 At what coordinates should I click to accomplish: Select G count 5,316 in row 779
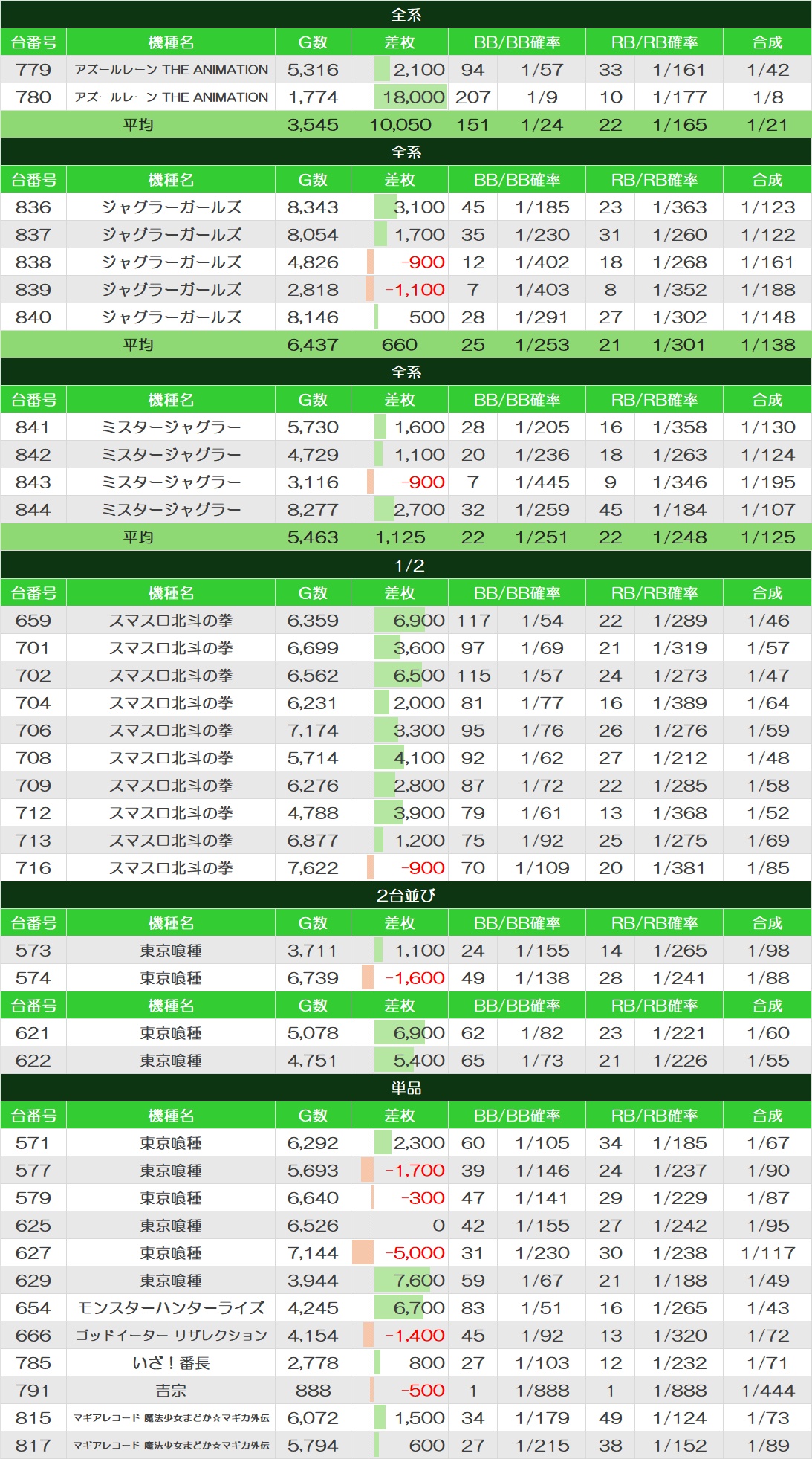313,70
